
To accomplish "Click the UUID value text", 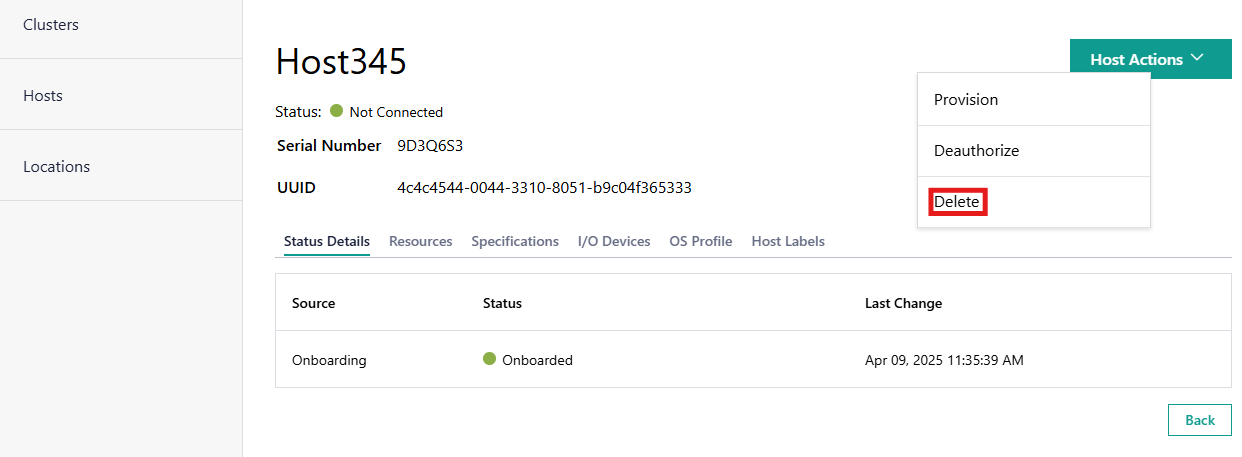I will click(x=544, y=188).
